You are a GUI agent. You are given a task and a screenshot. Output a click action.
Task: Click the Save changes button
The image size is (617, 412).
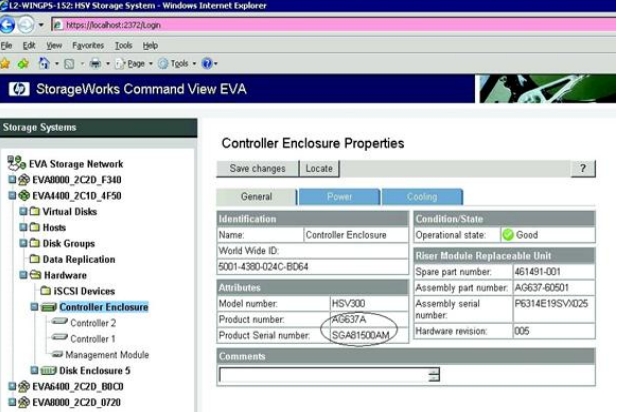coord(257,168)
